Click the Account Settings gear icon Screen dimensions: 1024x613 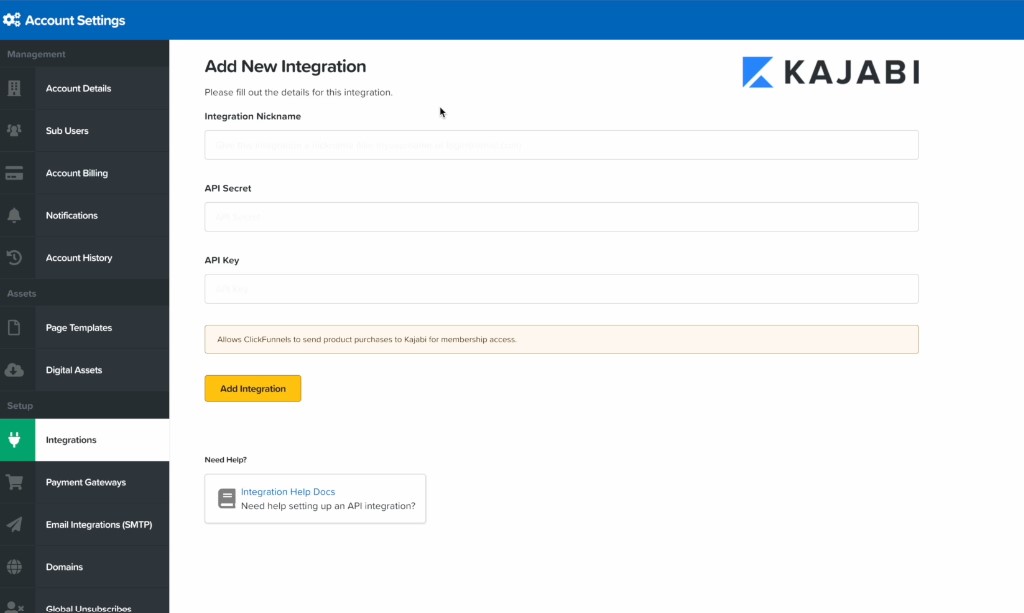(11, 20)
